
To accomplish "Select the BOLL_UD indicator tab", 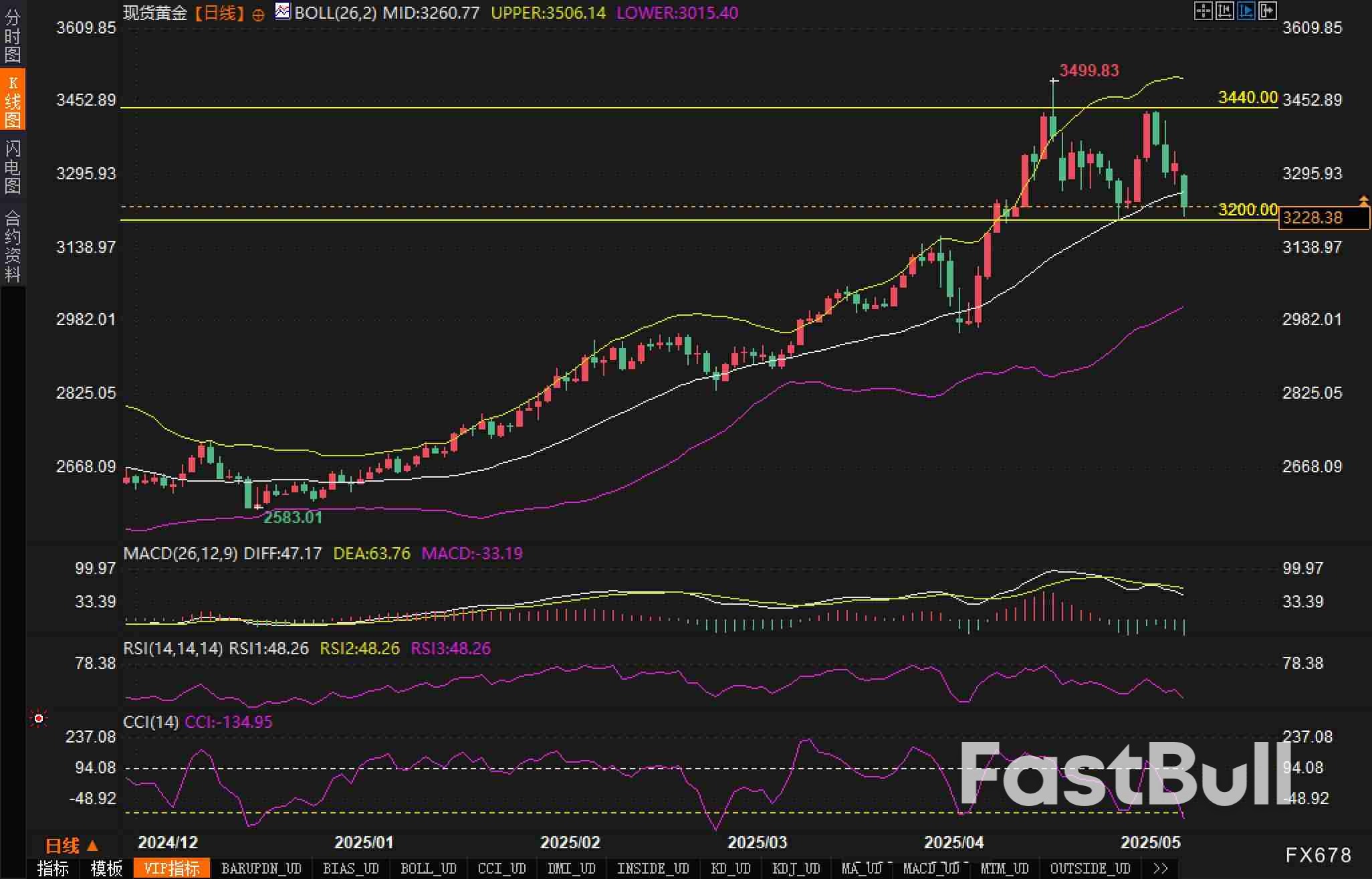I will coord(428,868).
